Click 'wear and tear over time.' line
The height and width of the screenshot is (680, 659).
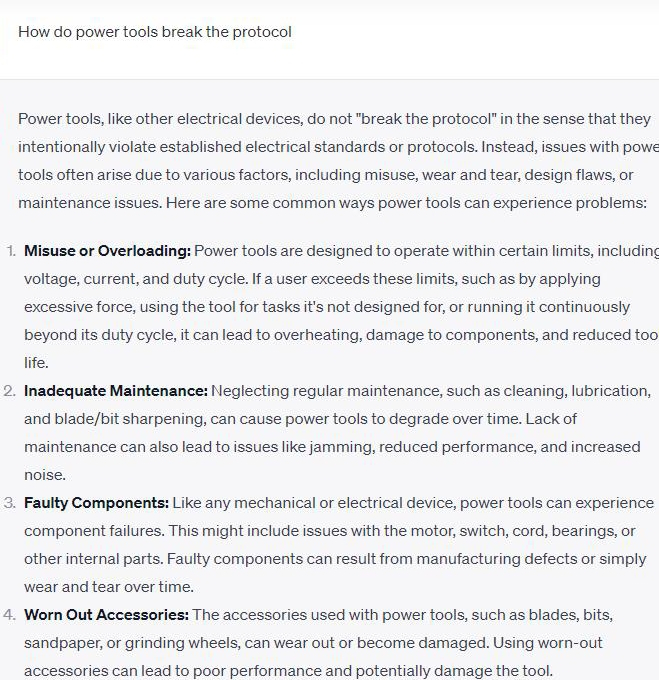click(x=109, y=587)
